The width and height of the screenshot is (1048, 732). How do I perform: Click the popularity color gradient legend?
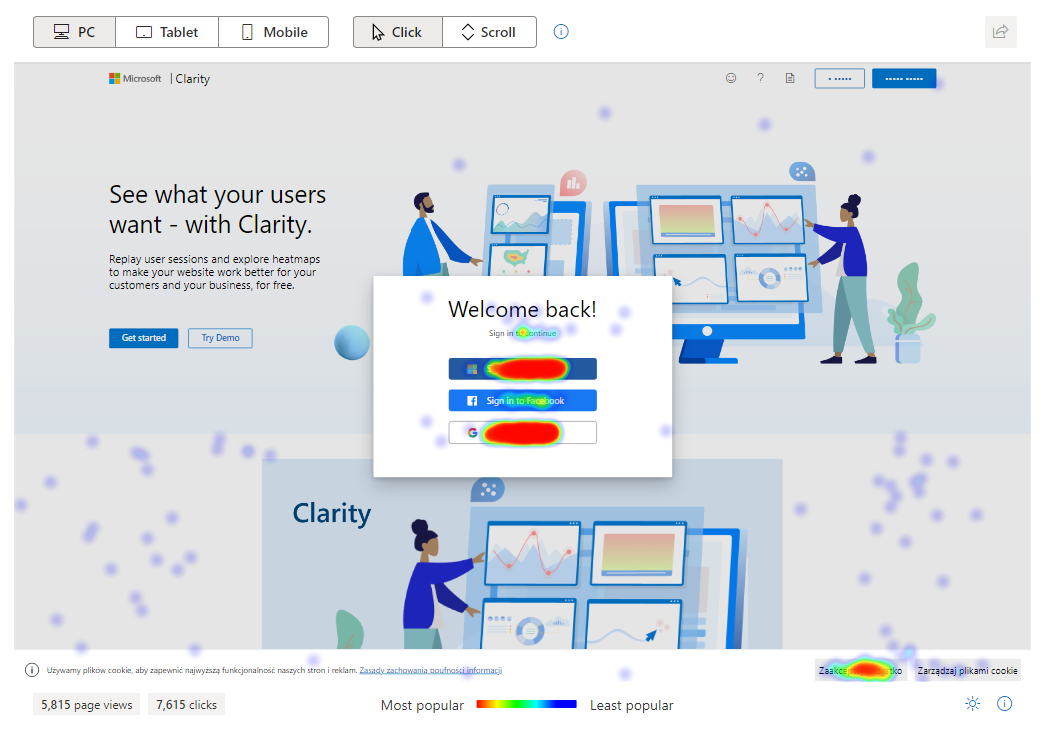pyautogui.click(x=526, y=704)
